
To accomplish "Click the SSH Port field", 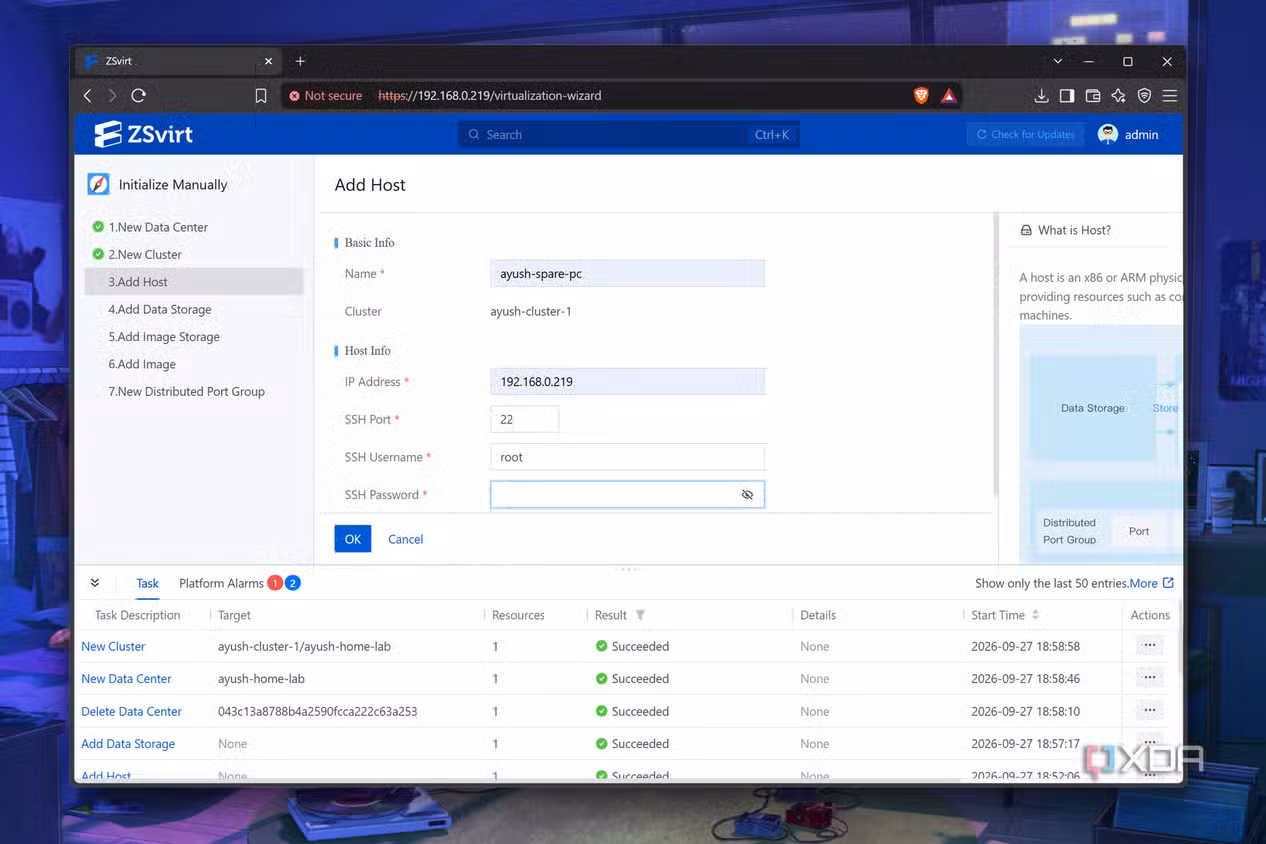I will pos(524,419).
